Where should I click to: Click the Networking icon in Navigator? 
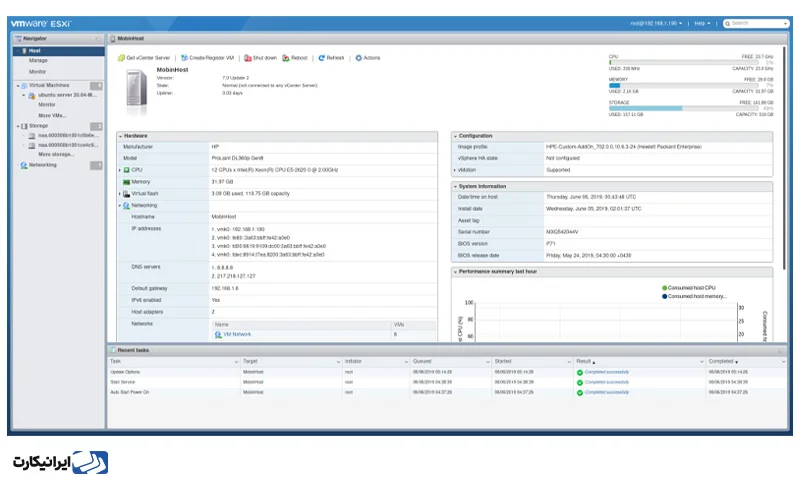click(x=23, y=165)
